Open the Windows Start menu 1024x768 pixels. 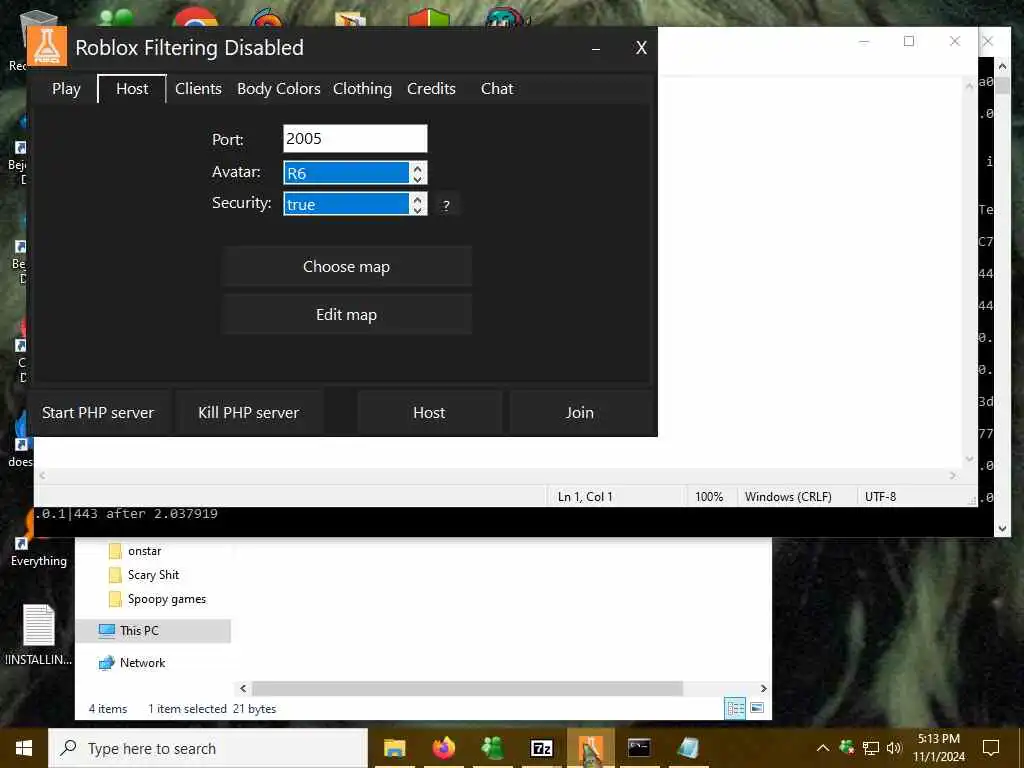24,748
